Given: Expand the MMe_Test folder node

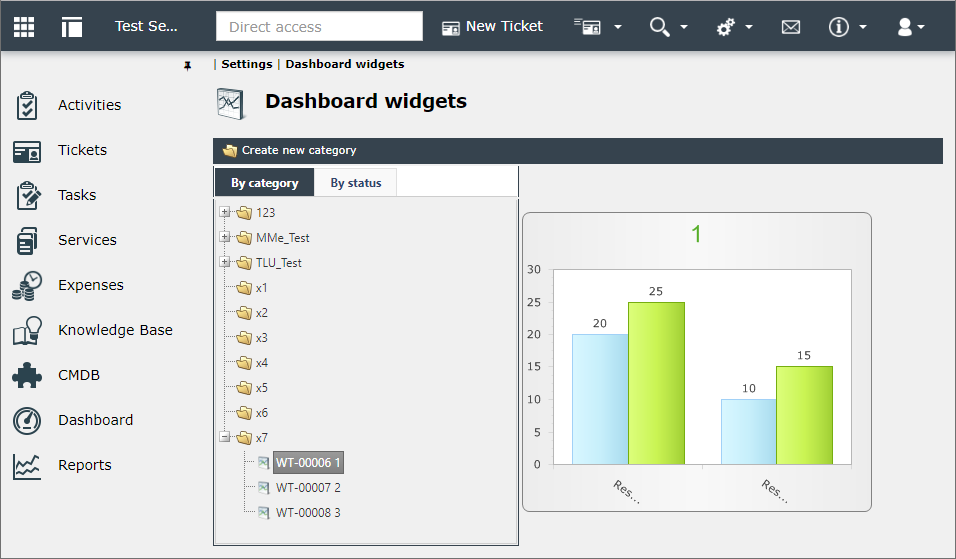Looking at the screenshot, I should pyautogui.click(x=225, y=237).
